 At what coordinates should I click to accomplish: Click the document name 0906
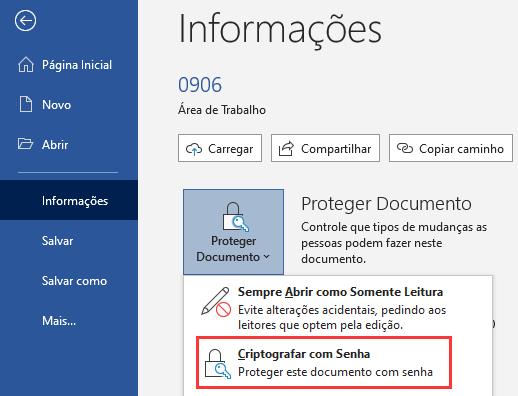pos(200,85)
